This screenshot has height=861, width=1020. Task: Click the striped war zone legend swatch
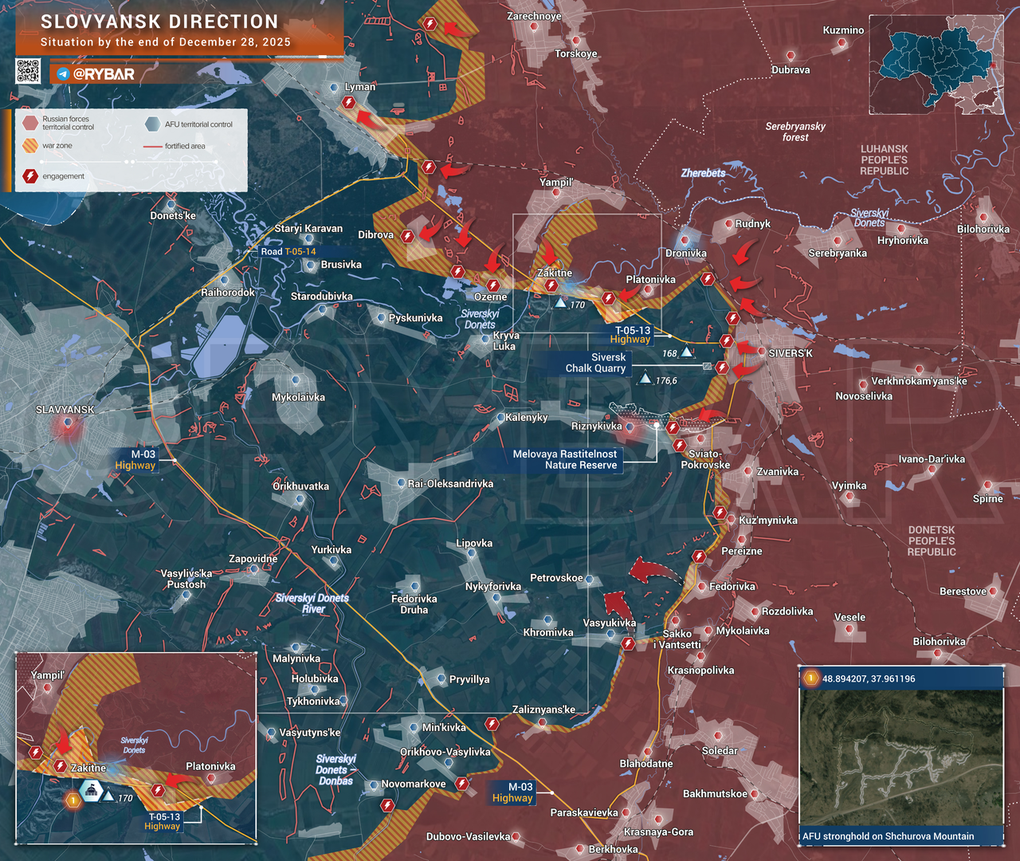coord(29,146)
